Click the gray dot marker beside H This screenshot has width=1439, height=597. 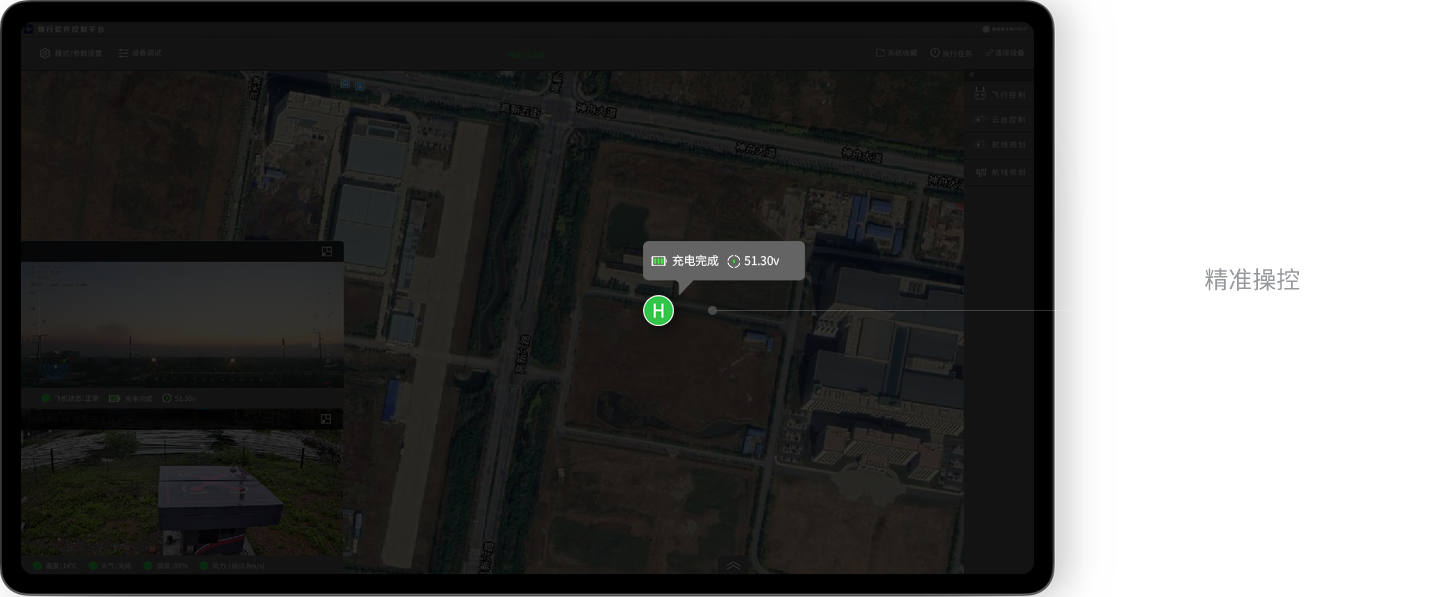(x=712, y=311)
